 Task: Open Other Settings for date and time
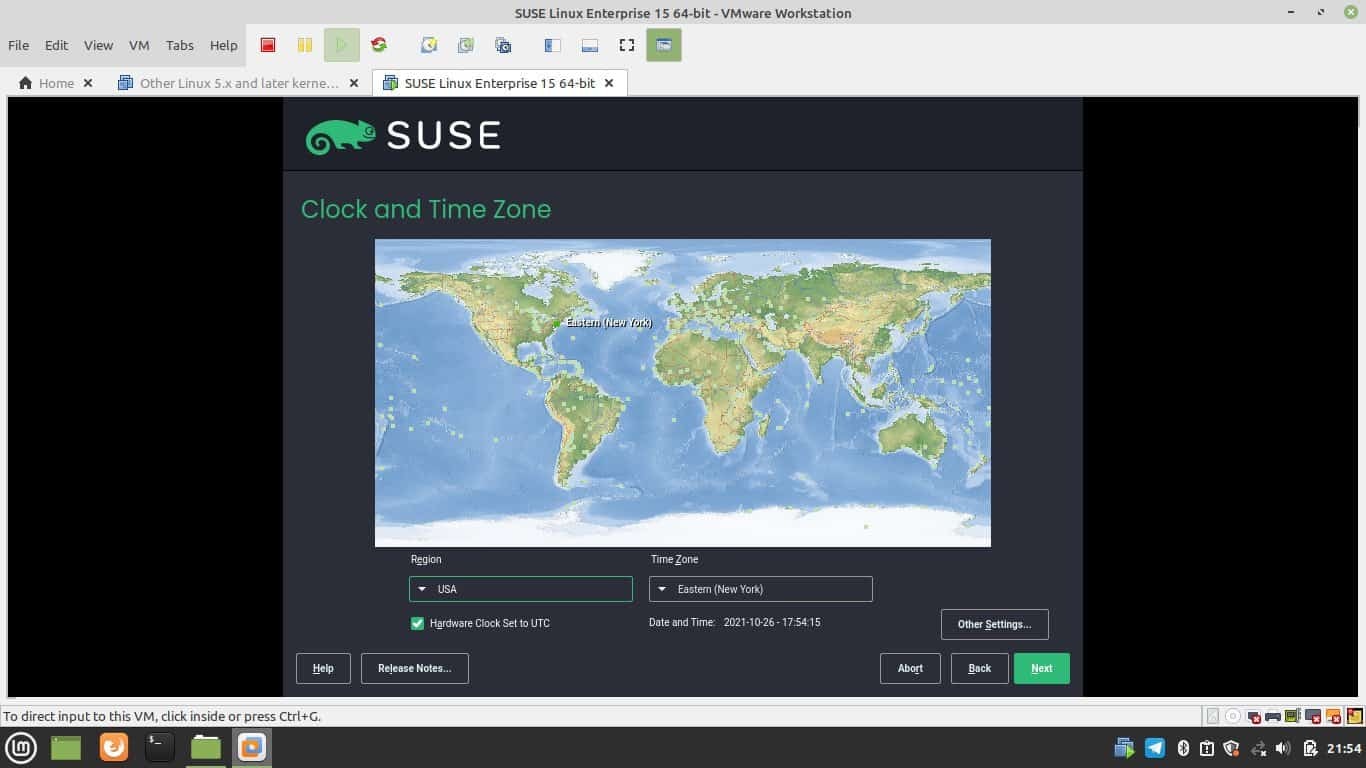[994, 624]
